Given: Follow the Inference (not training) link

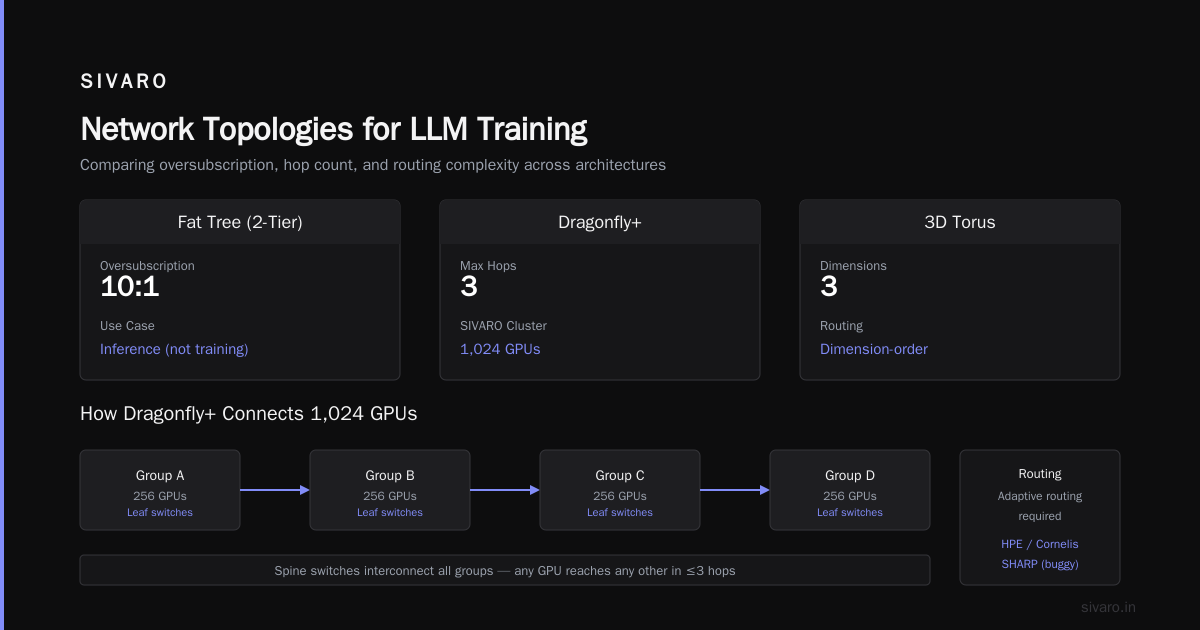Looking at the screenshot, I should (174, 349).
